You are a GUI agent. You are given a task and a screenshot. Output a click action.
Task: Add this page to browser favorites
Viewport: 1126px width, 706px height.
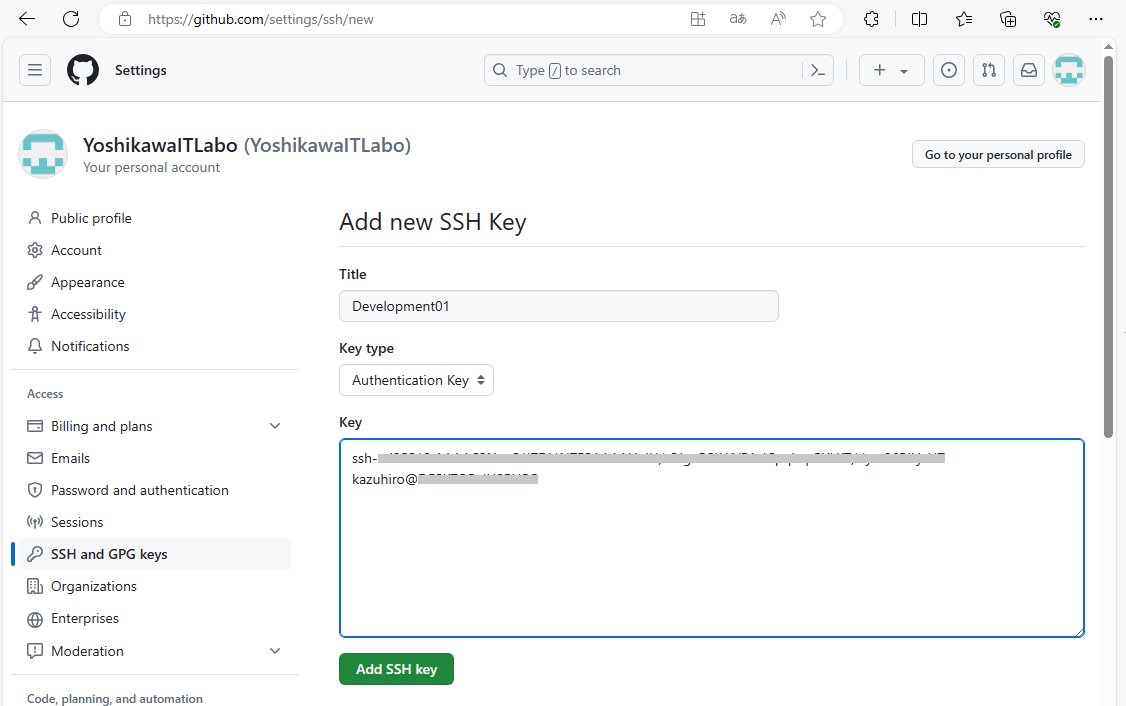[x=818, y=19]
